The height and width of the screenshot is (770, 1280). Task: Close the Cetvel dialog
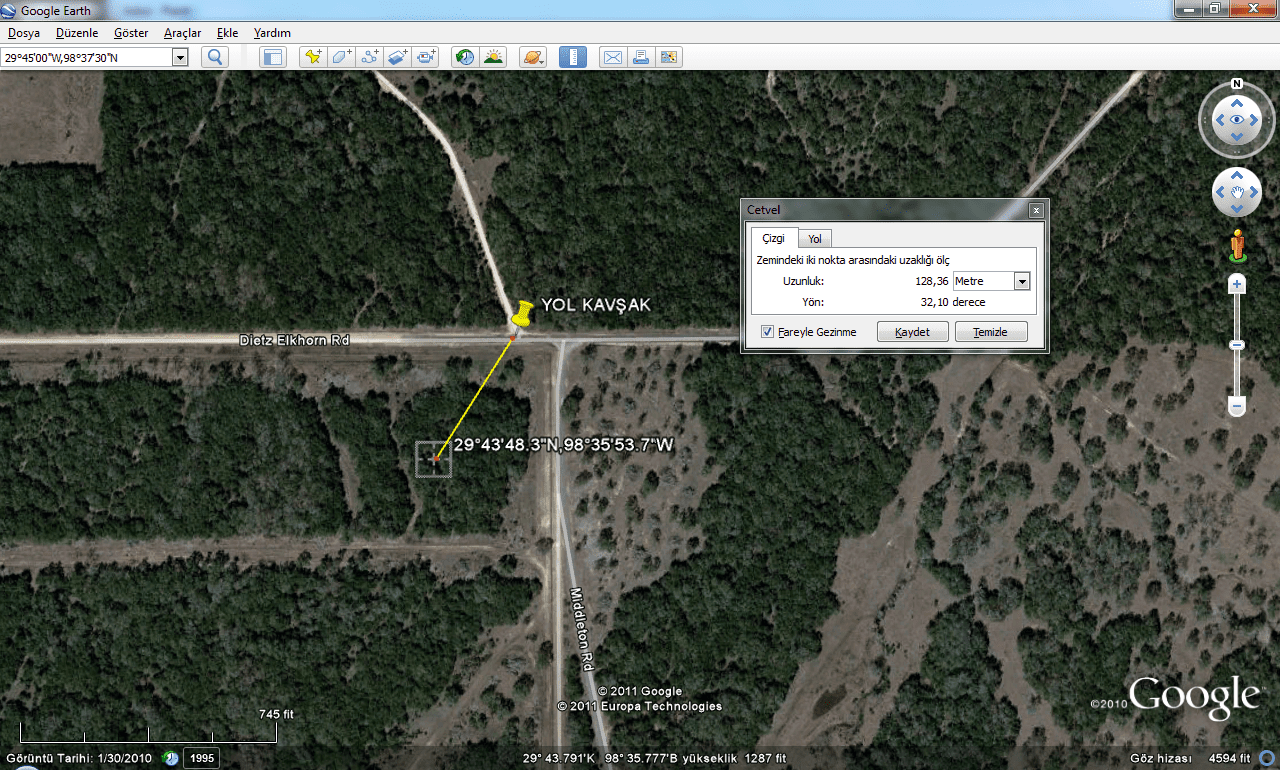(1036, 210)
